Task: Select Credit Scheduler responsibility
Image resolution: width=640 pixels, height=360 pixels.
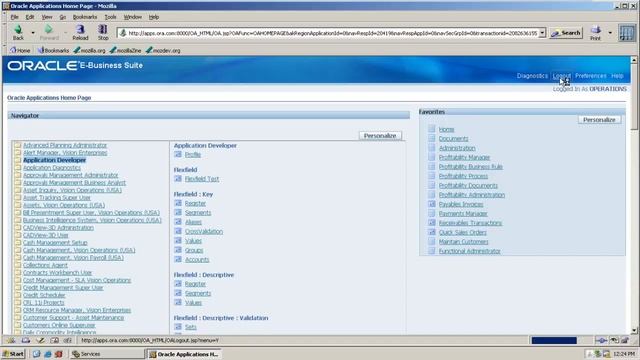Action: tap(44, 295)
